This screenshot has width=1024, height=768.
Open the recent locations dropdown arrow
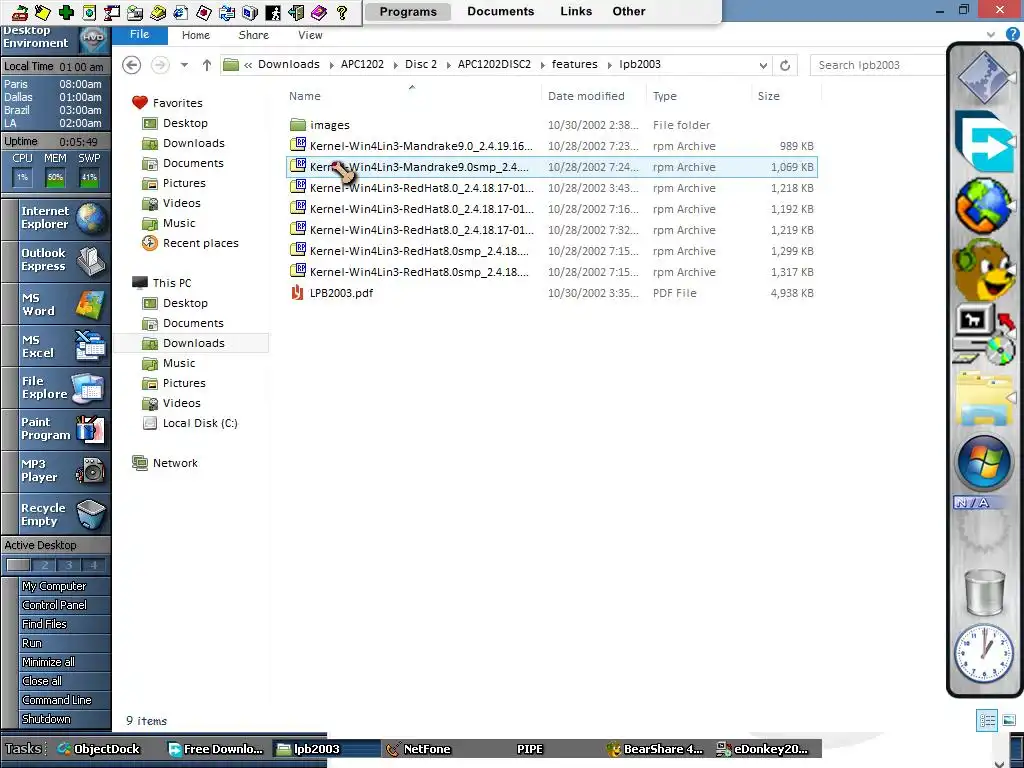click(x=184, y=65)
